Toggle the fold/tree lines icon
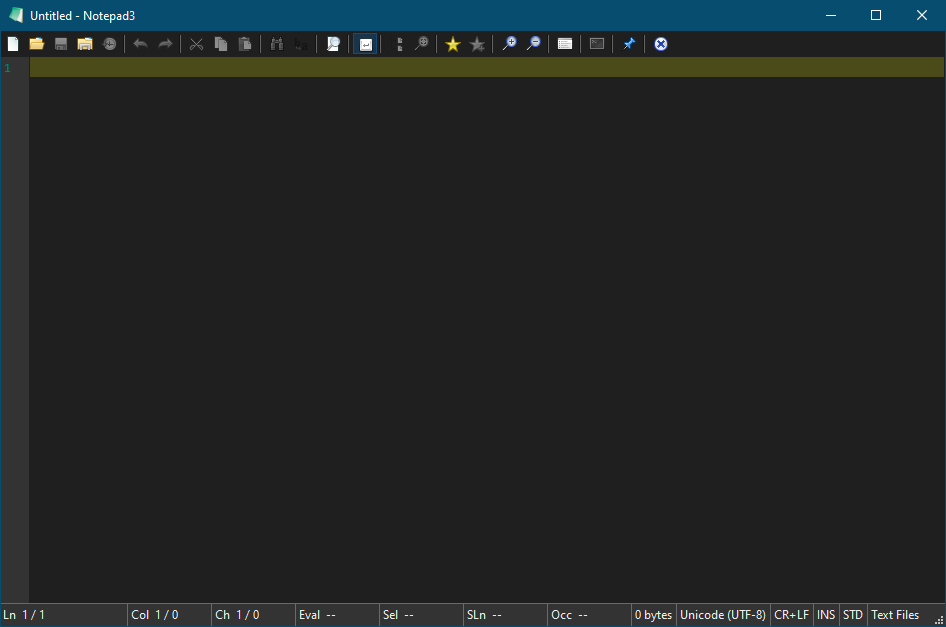The width and height of the screenshot is (946, 627). coord(398,44)
